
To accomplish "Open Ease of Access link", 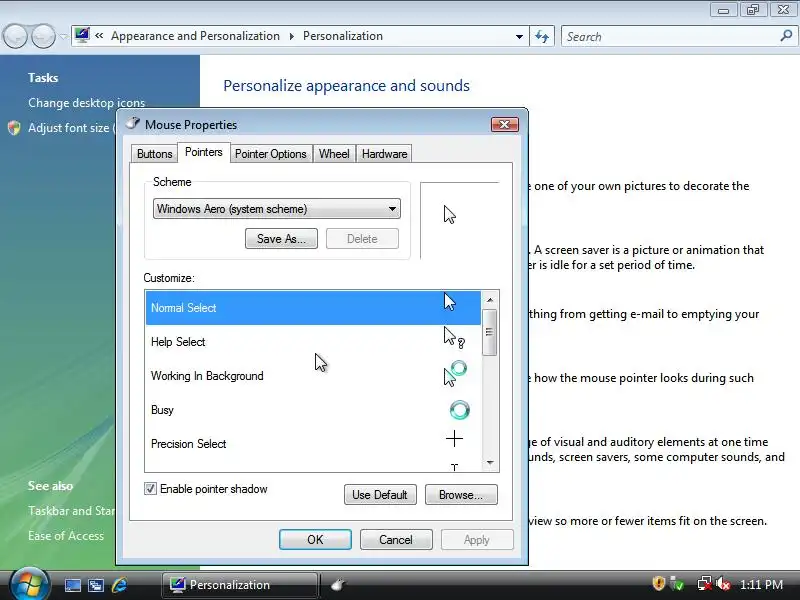I will (66, 536).
